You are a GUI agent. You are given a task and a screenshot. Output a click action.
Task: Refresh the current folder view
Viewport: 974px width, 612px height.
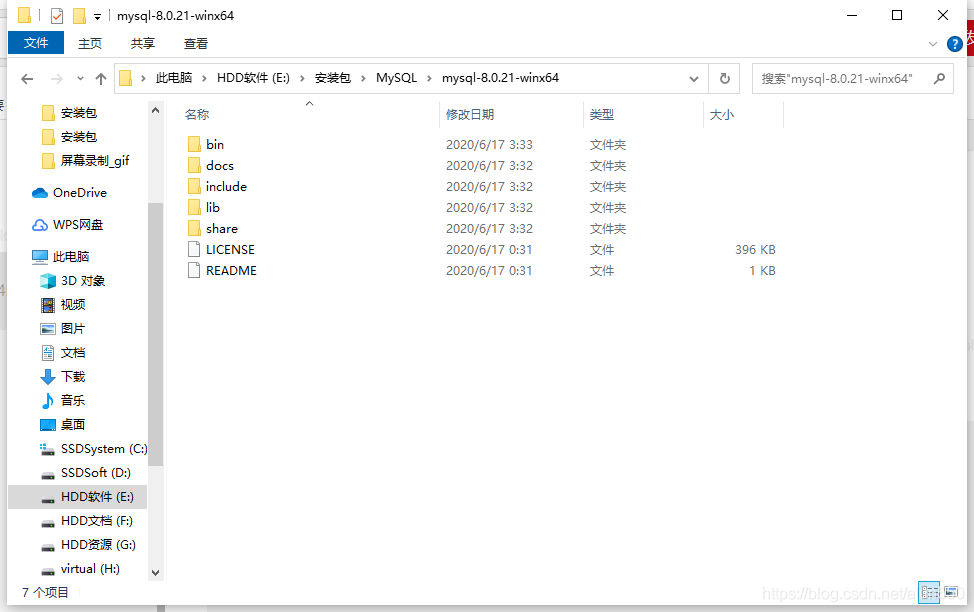pyautogui.click(x=724, y=78)
